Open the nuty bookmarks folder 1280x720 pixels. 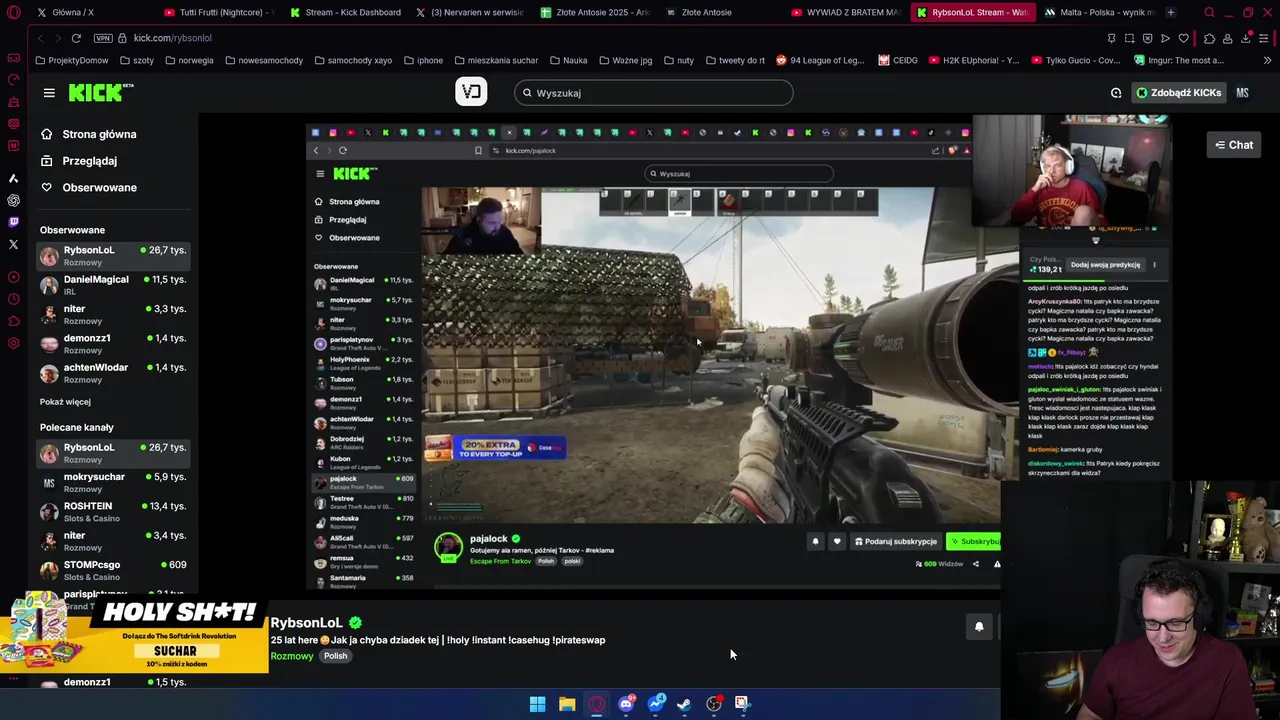click(678, 60)
